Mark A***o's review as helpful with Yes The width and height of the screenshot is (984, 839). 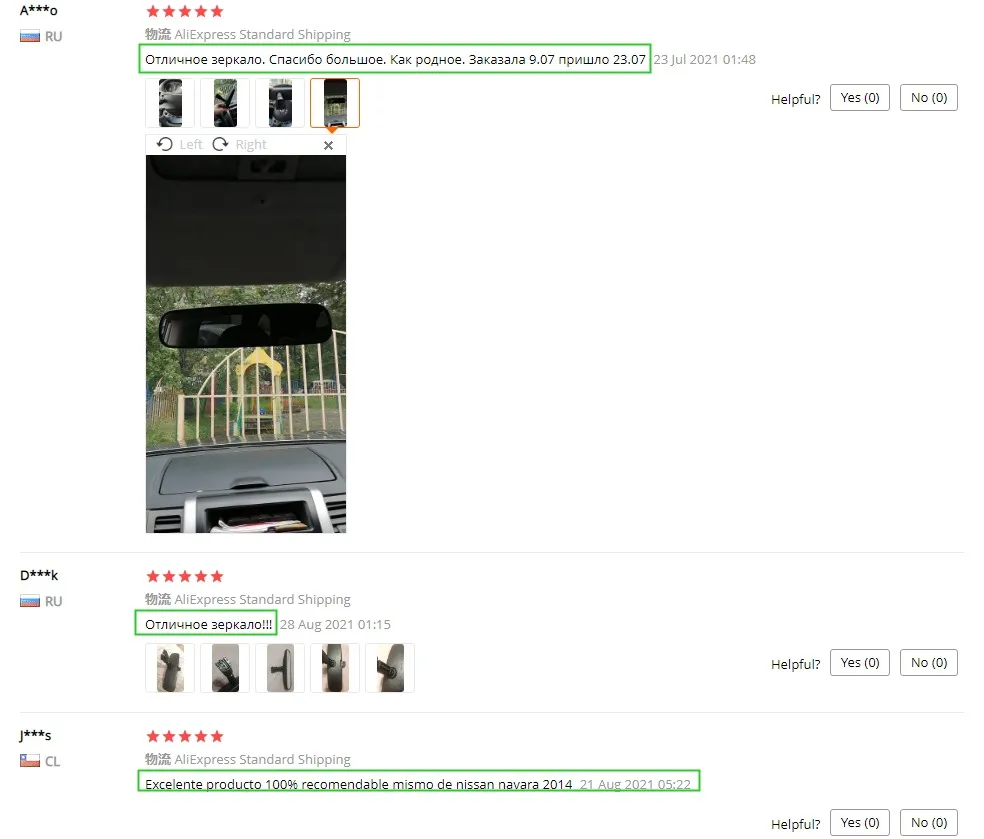pos(860,98)
